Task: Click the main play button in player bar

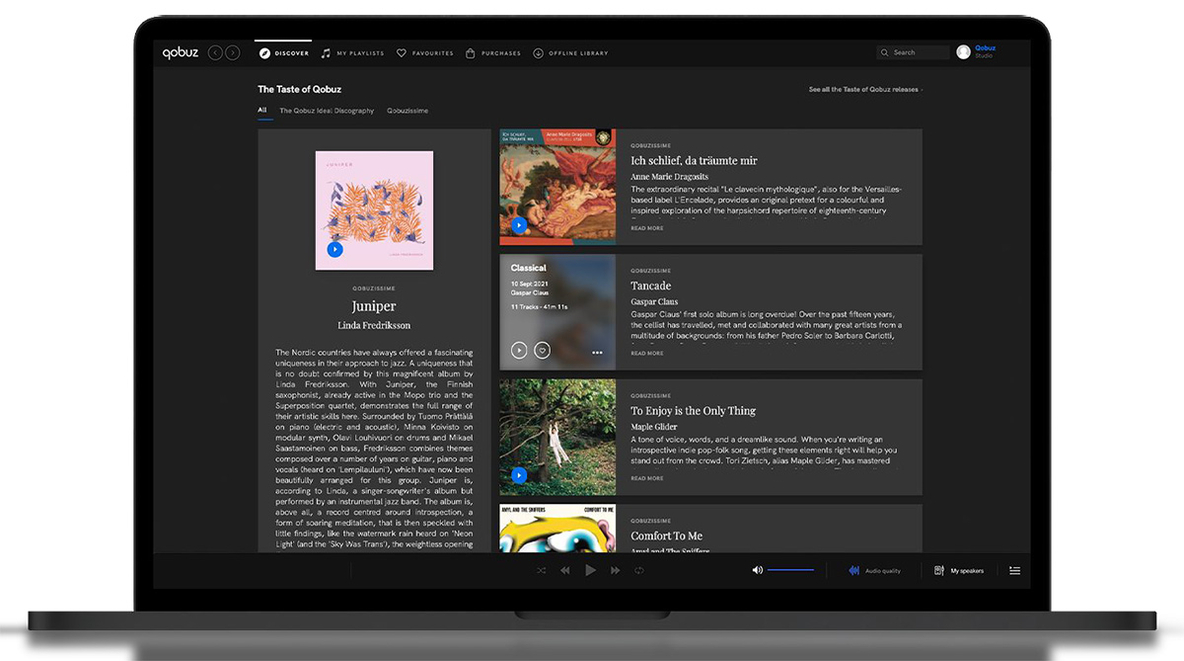Action: tap(590, 570)
